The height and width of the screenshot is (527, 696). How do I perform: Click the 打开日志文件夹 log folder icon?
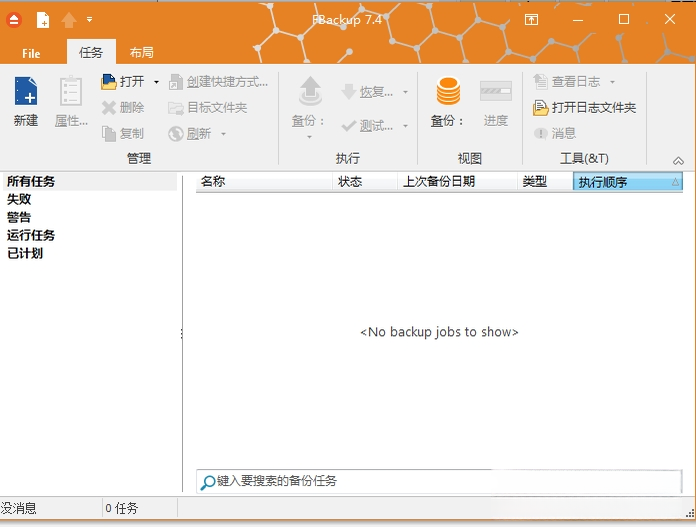pos(541,108)
